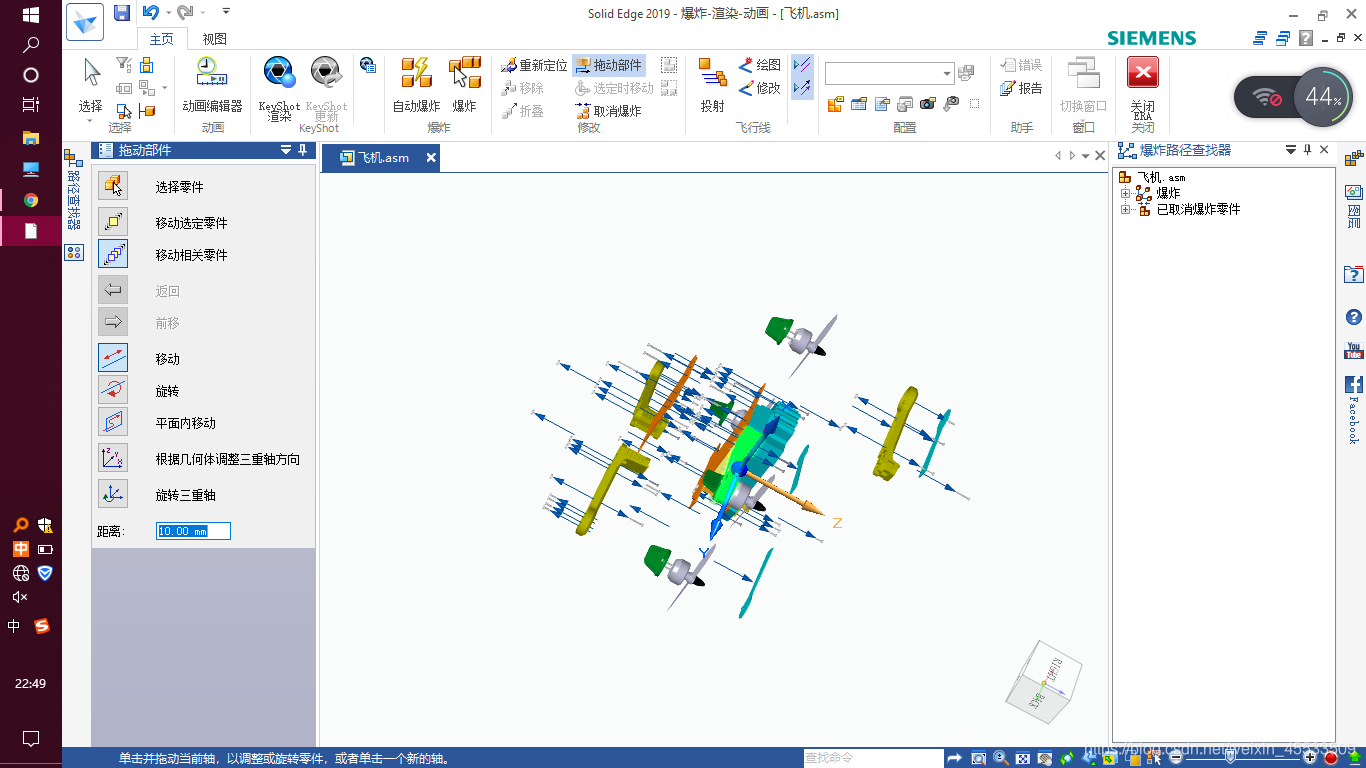Click the 查找命令 search field
This screenshot has height=768, width=1366.
point(872,758)
